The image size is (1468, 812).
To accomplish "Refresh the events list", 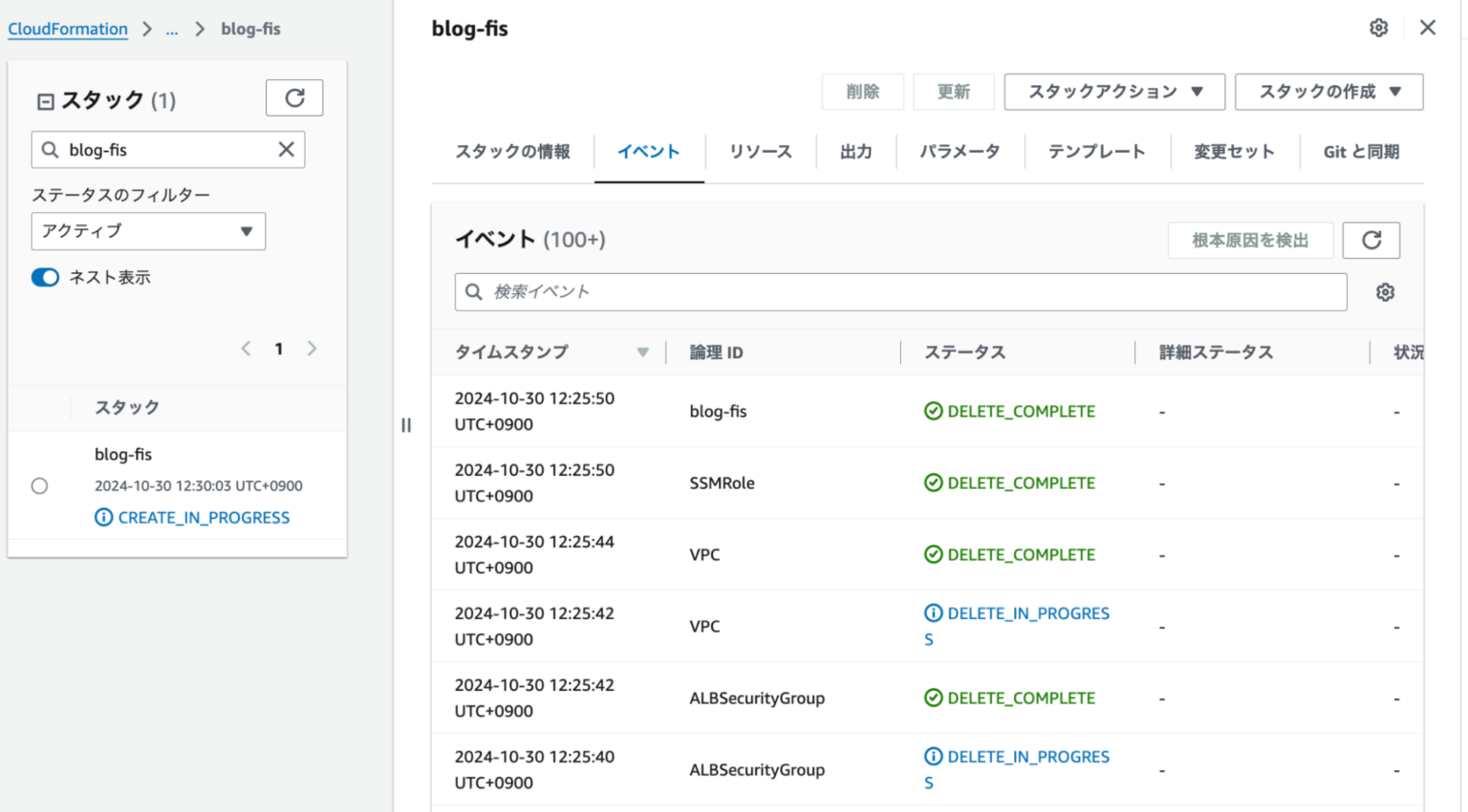I will (1371, 240).
